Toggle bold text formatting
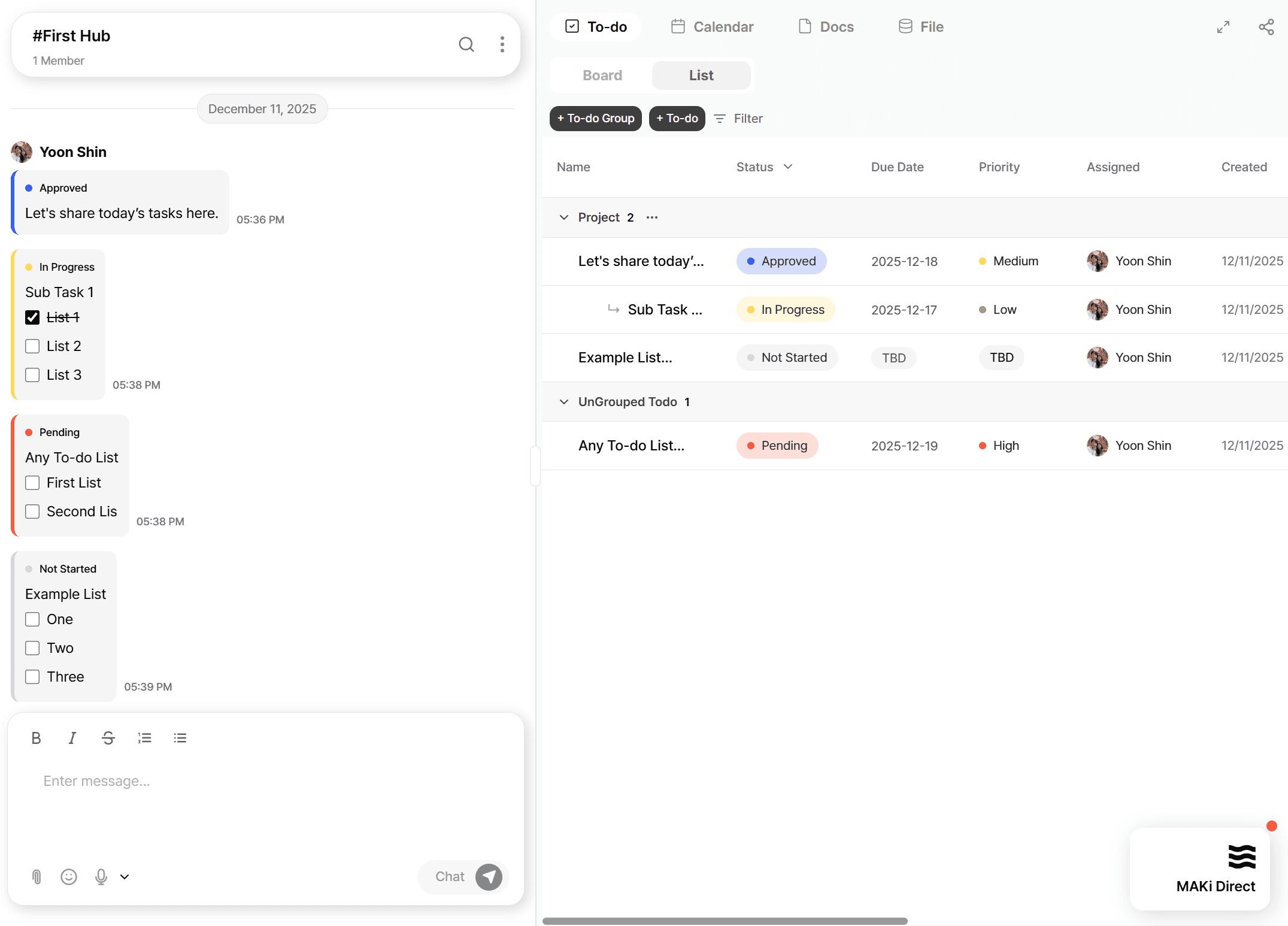Viewport: 1288px width, 926px height. pyautogui.click(x=36, y=738)
